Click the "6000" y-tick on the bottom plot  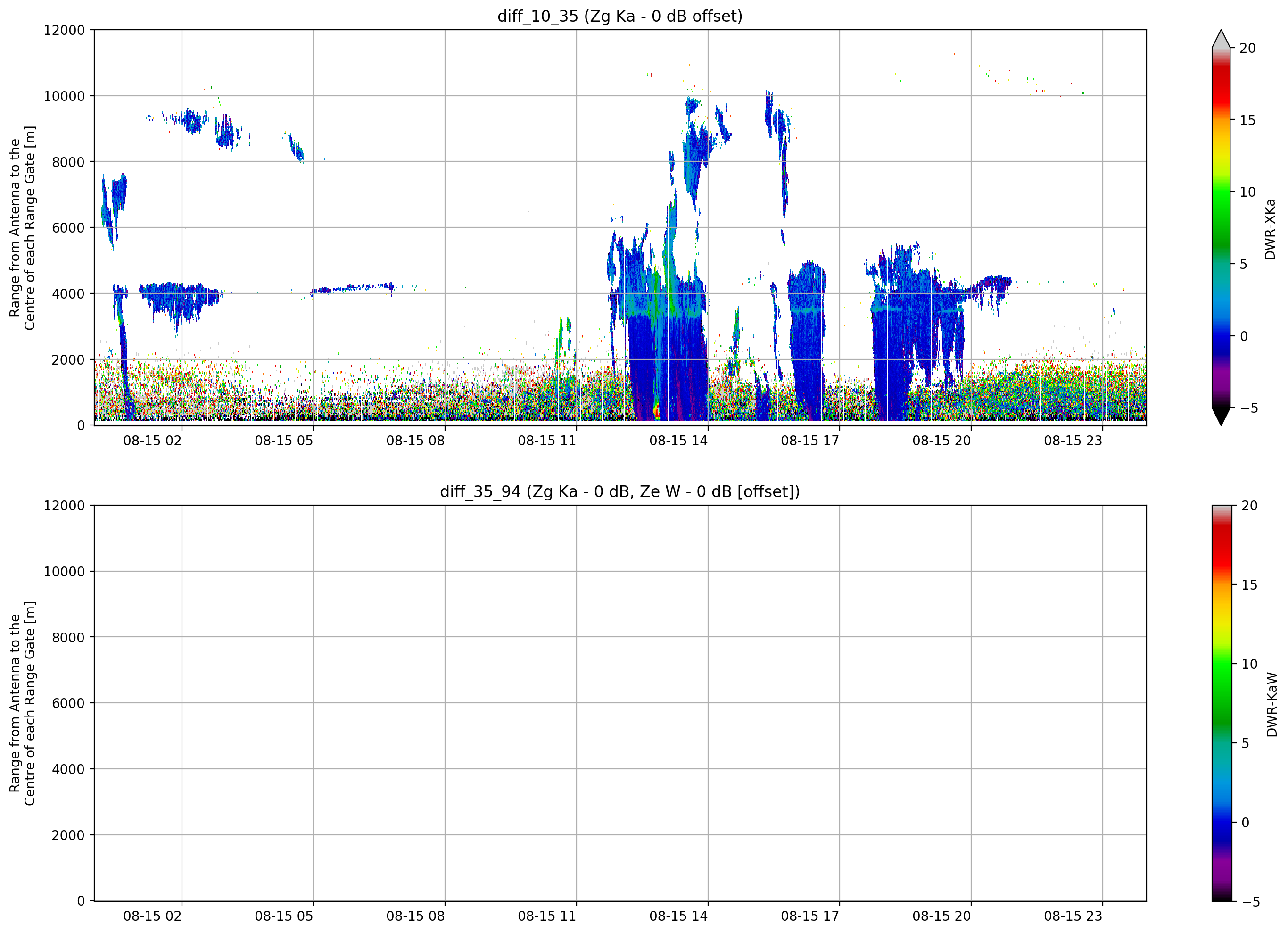pos(68,703)
